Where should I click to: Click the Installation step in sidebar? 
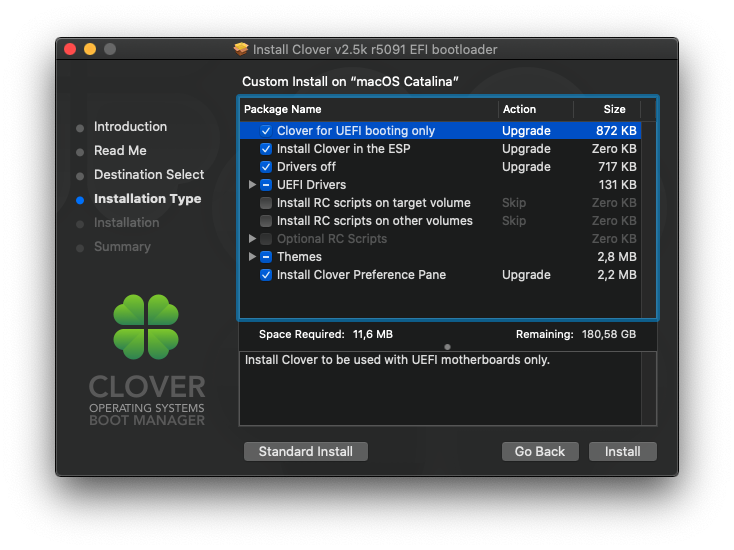pos(126,223)
